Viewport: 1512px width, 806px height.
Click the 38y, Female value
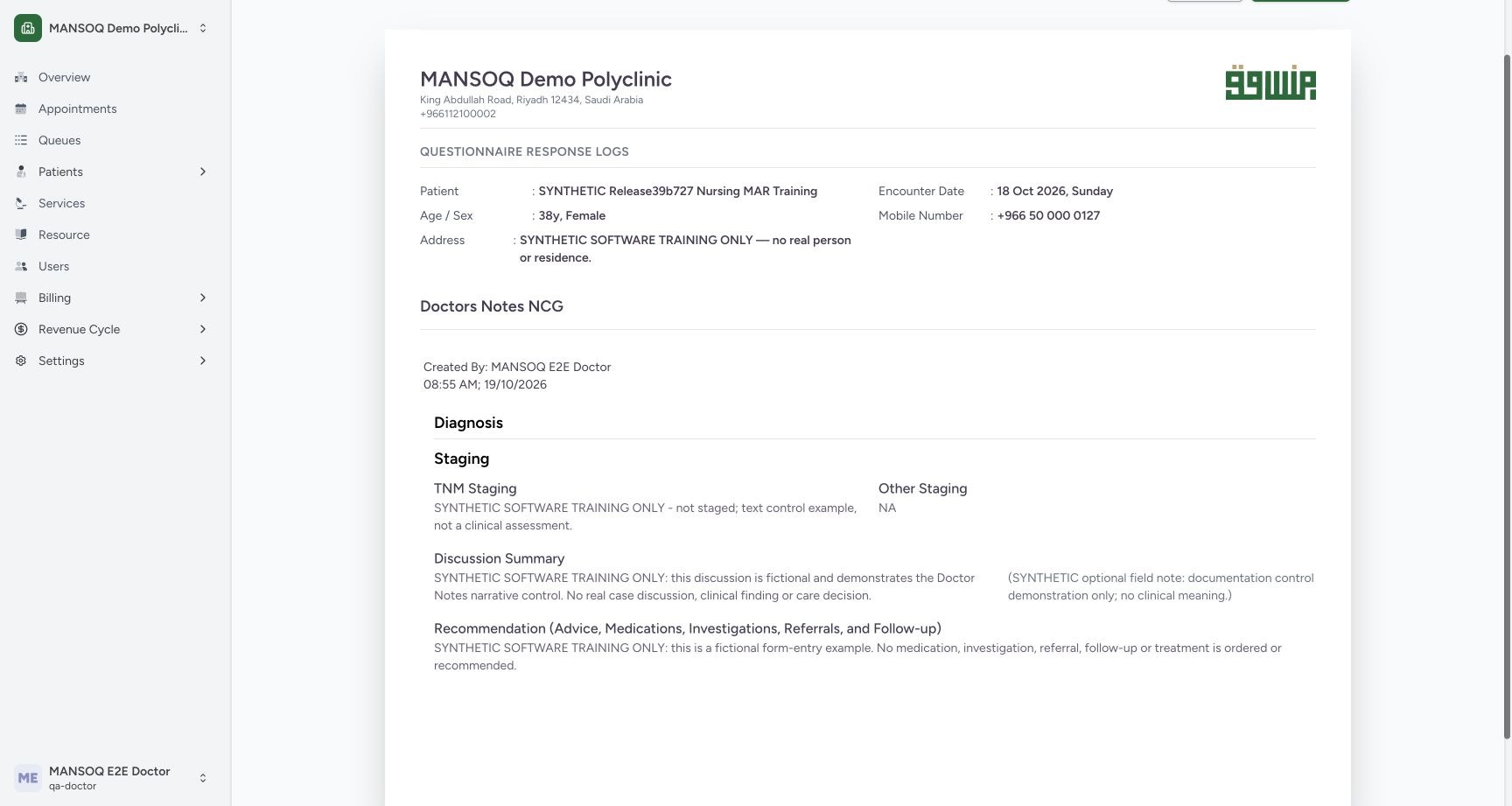click(x=572, y=216)
